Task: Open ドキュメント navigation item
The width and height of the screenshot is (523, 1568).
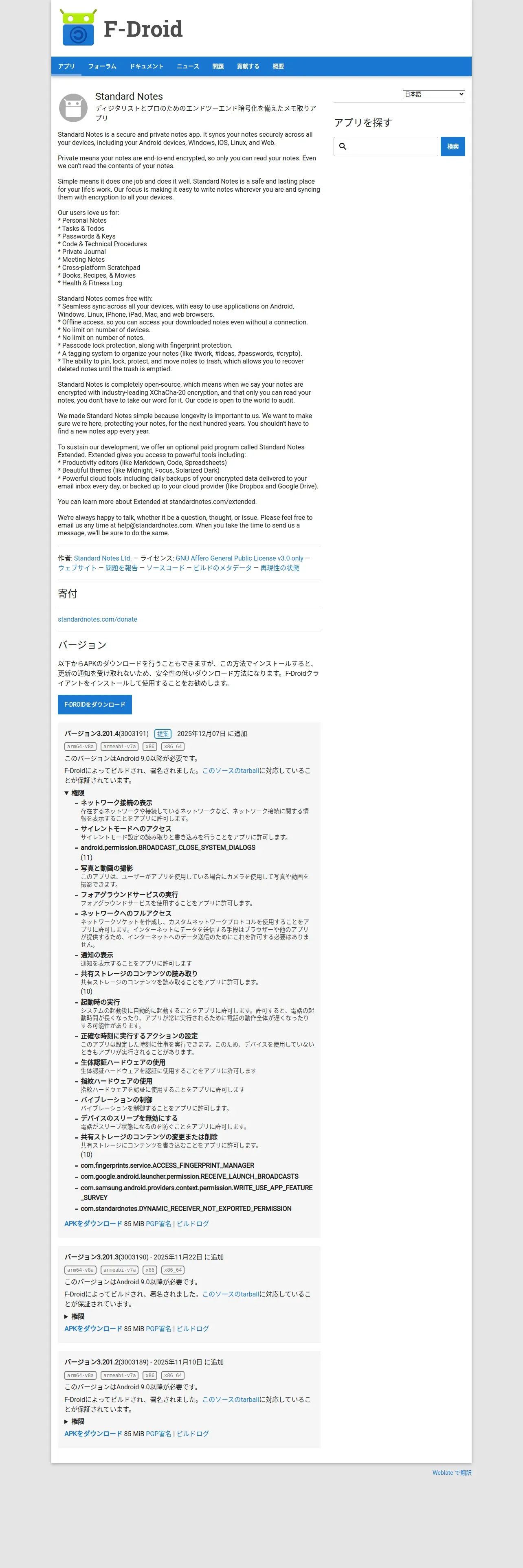Action: [x=147, y=66]
